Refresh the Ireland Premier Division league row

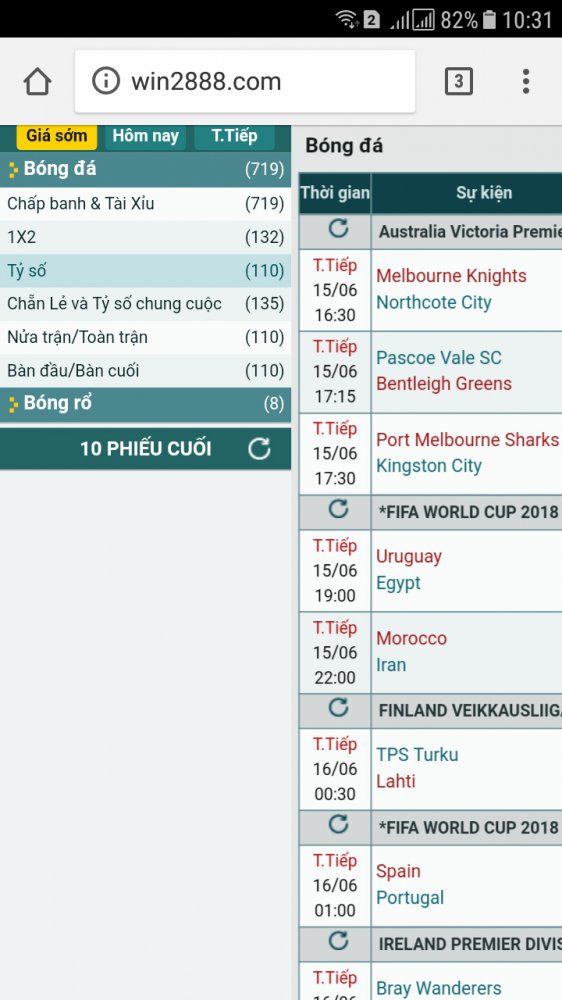coord(338,941)
